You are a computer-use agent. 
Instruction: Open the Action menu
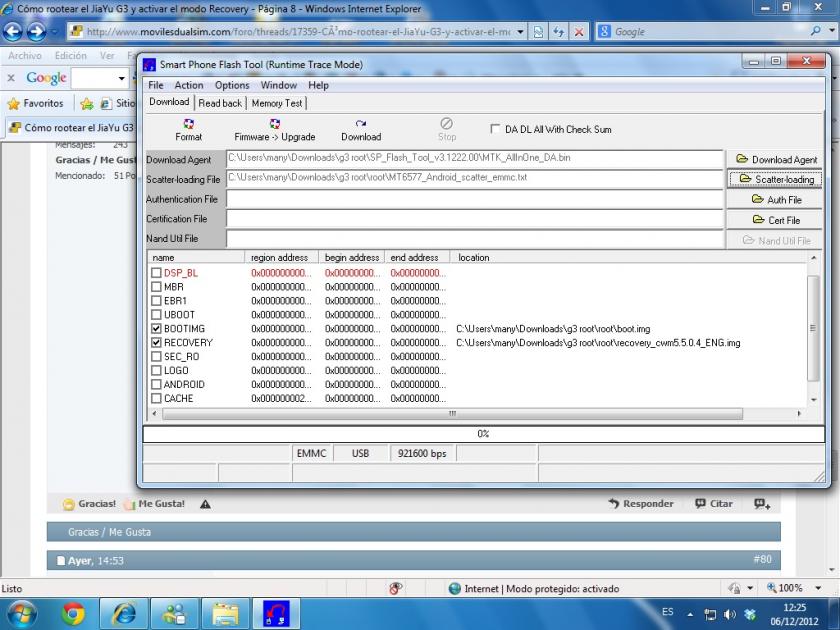tap(189, 85)
